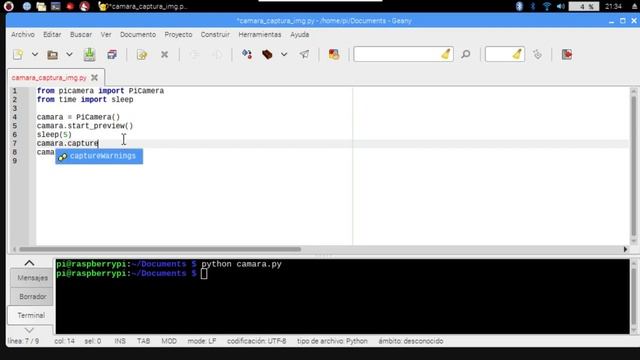Open the Archivo menu
640x360 pixels.
click(x=23, y=35)
